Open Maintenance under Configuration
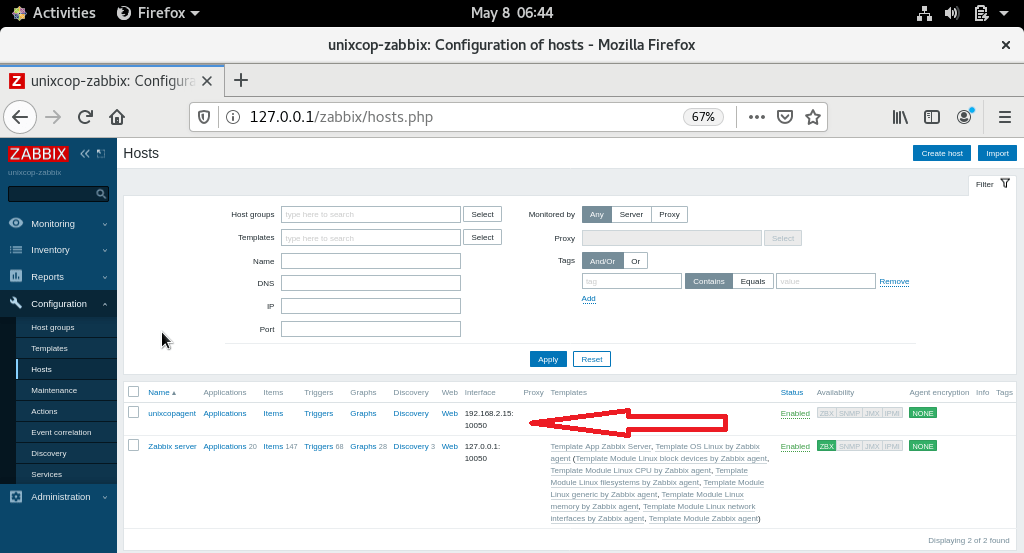1024x553 pixels. click(x=54, y=390)
